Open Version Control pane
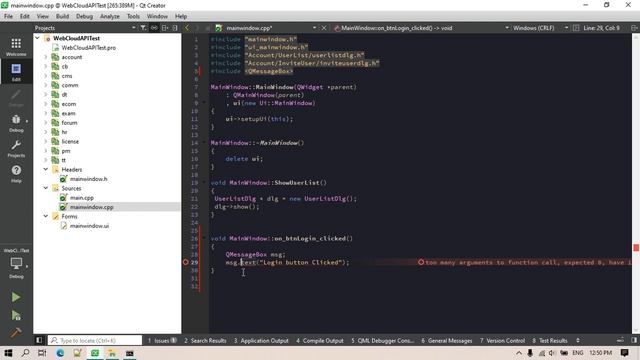 point(502,340)
